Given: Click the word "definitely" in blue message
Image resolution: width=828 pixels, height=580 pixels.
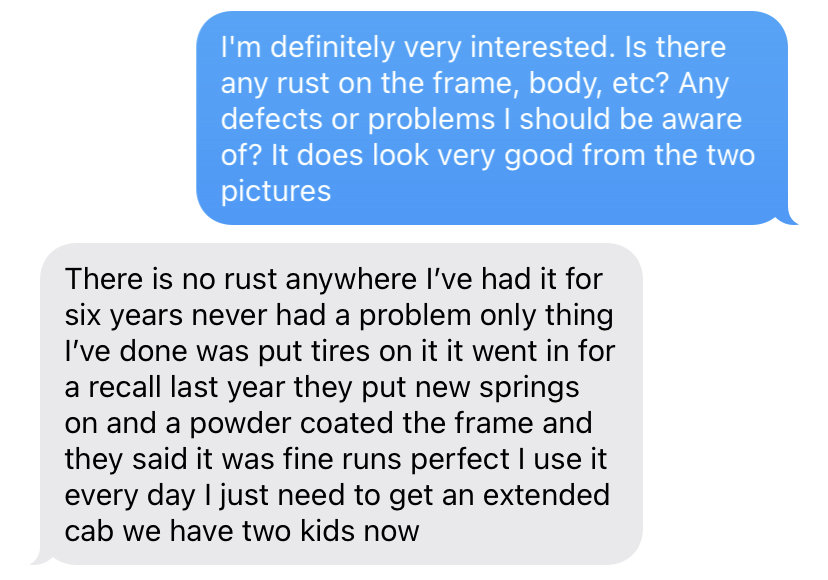Looking at the screenshot, I should [x=333, y=49].
